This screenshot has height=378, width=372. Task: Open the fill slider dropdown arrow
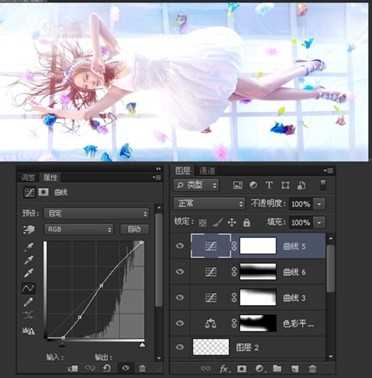point(319,222)
